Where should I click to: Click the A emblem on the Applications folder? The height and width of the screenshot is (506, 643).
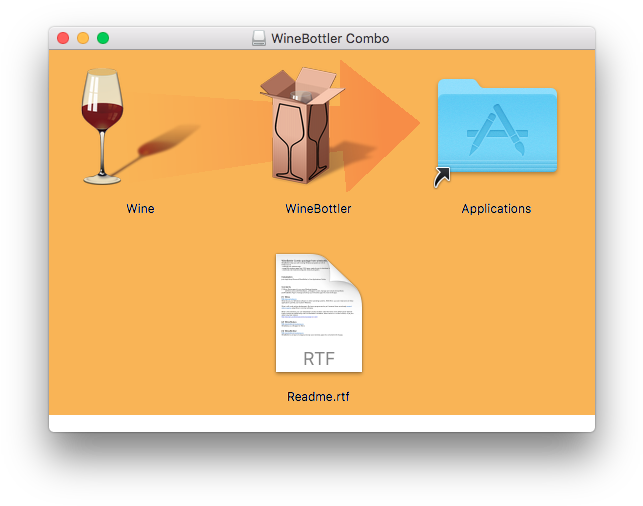(497, 132)
